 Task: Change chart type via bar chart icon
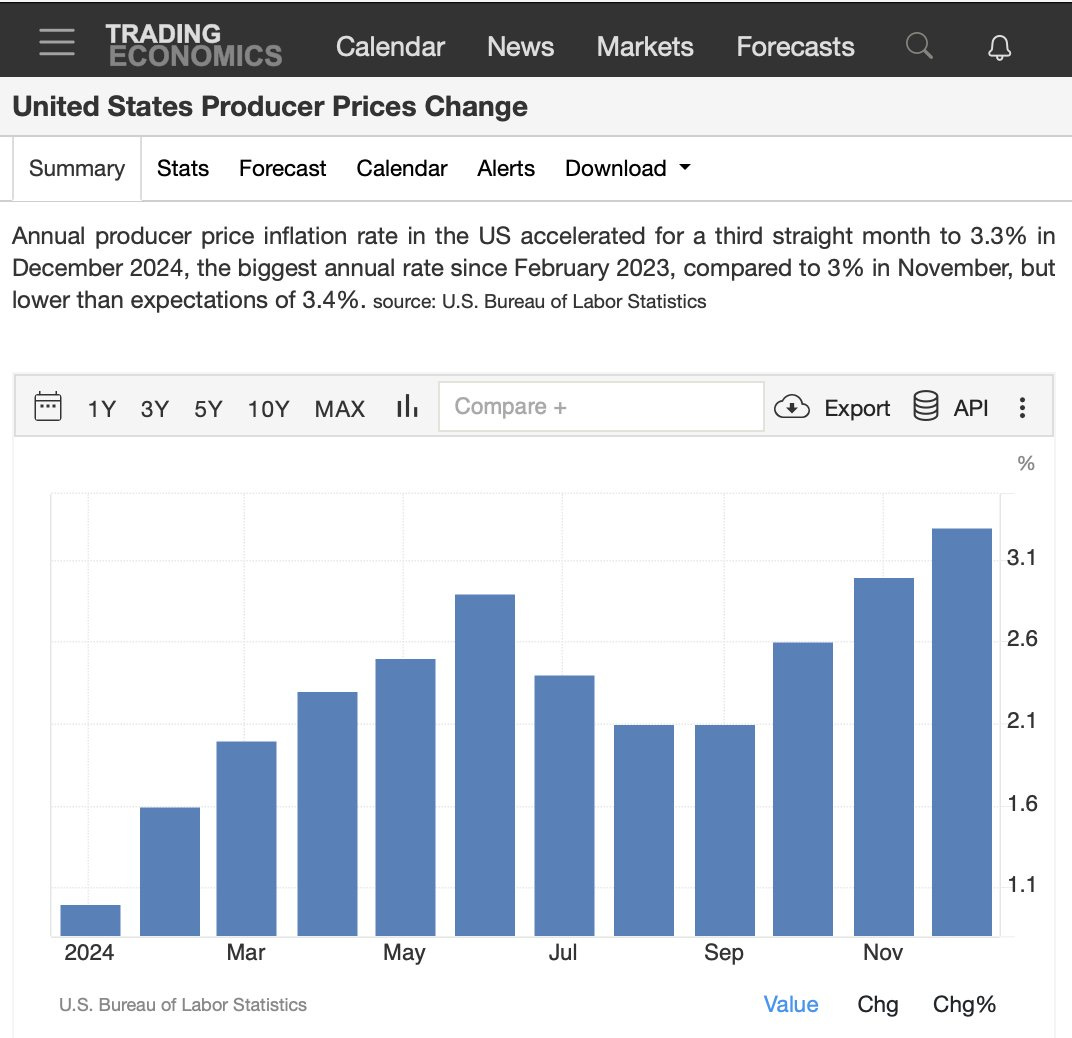[407, 406]
